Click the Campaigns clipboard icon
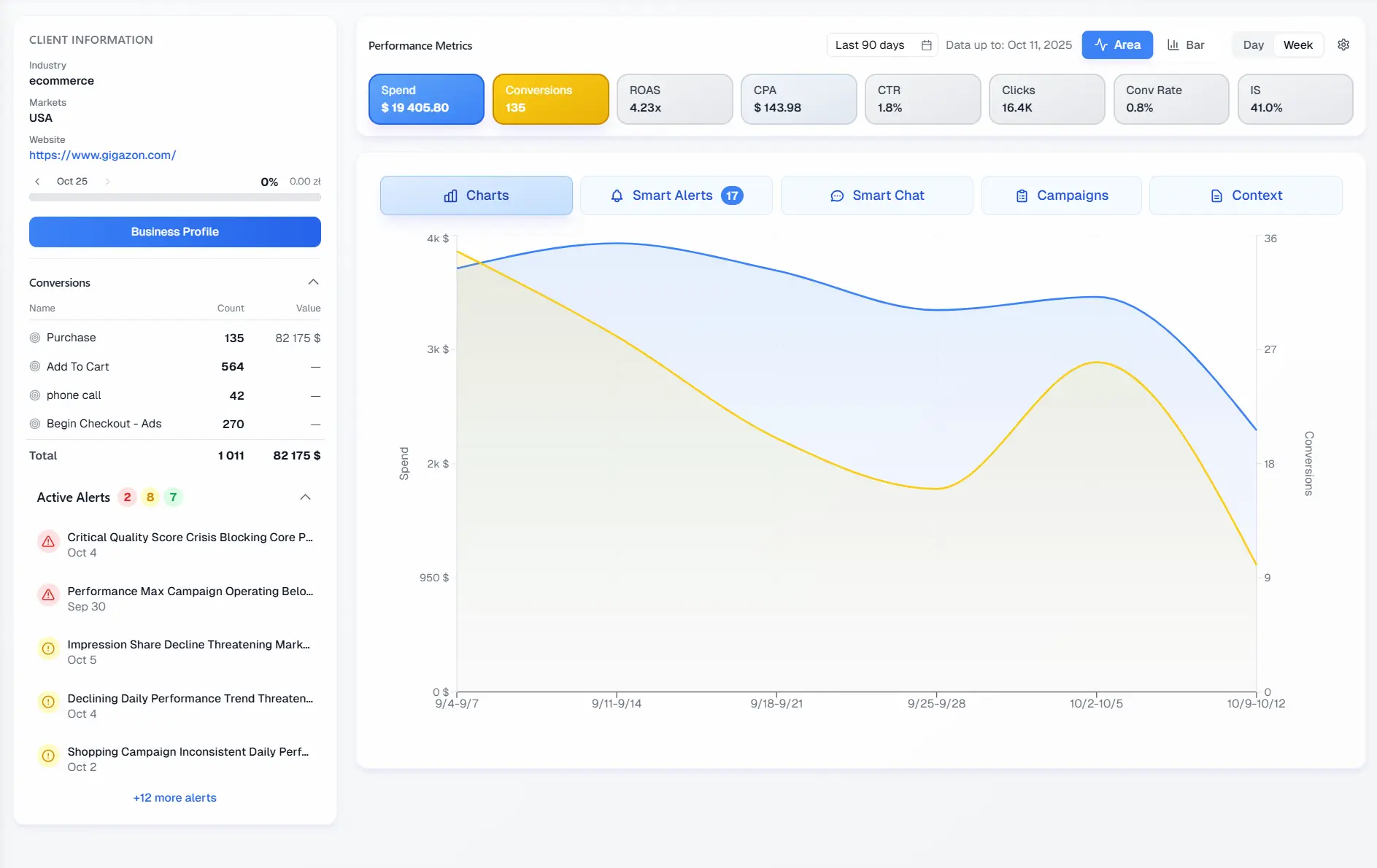The width and height of the screenshot is (1377, 868). coord(1021,195)
